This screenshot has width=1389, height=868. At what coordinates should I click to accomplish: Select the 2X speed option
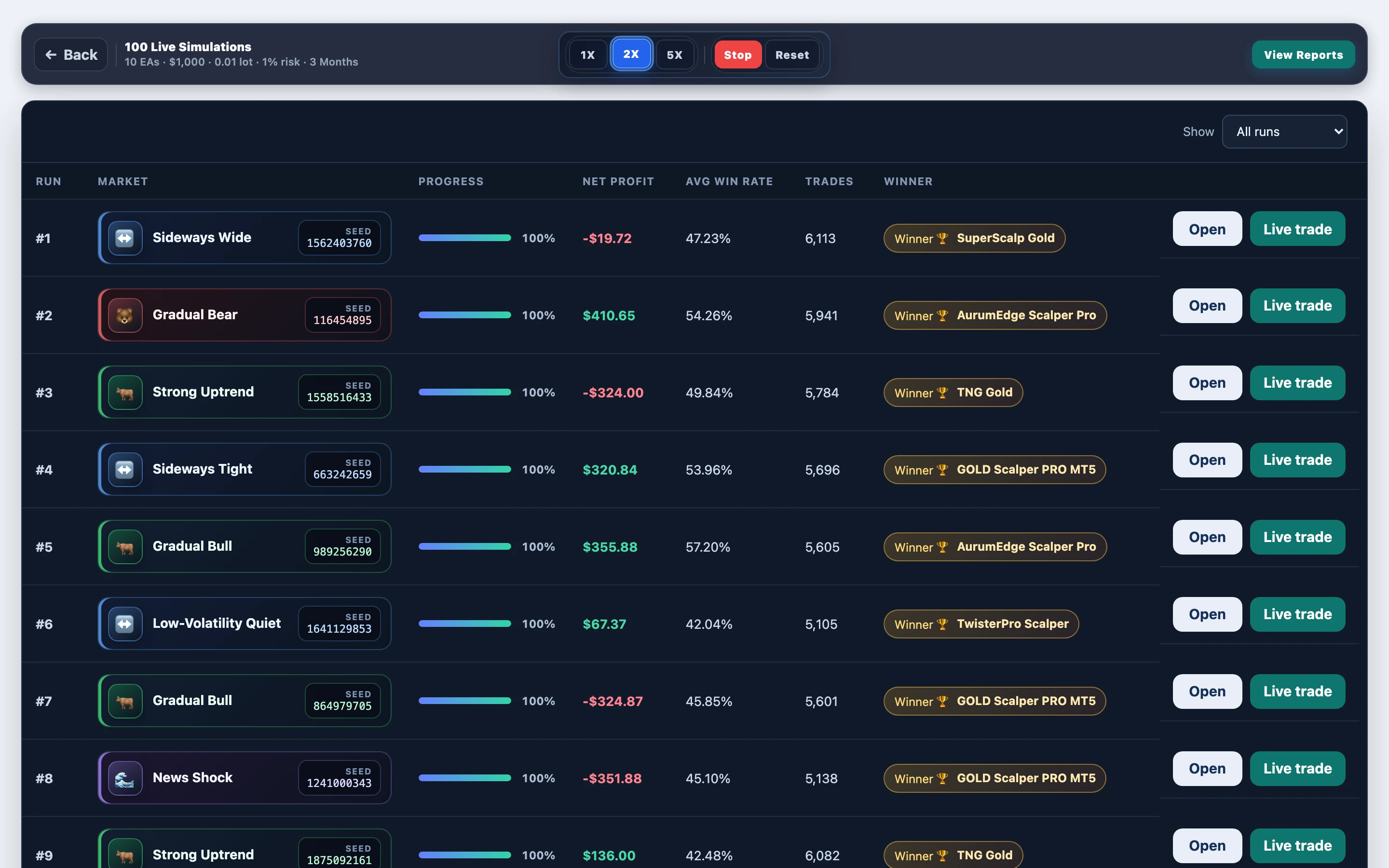coord(631,54)
